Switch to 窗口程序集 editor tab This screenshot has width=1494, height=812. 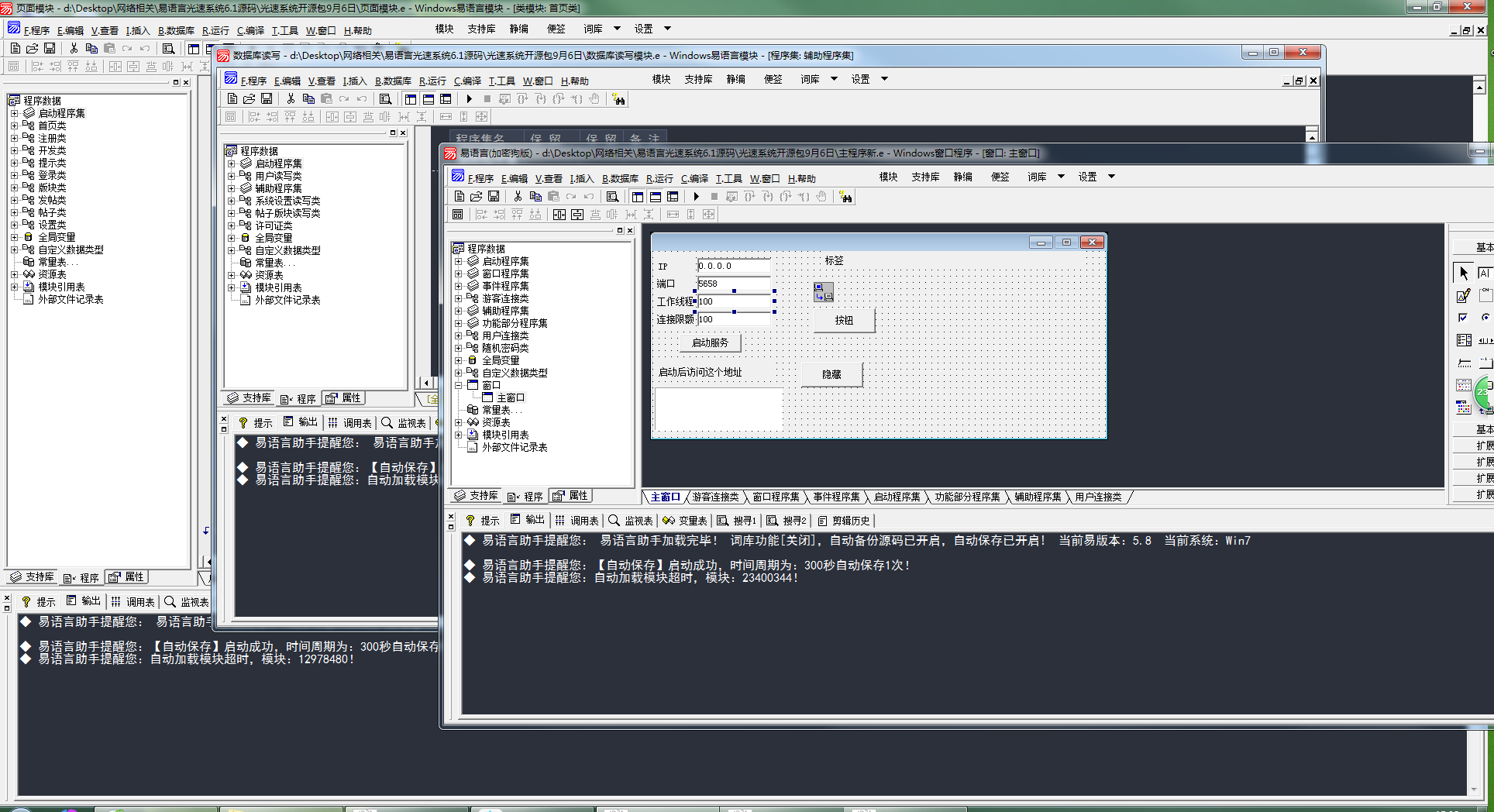tap(776, 497)
